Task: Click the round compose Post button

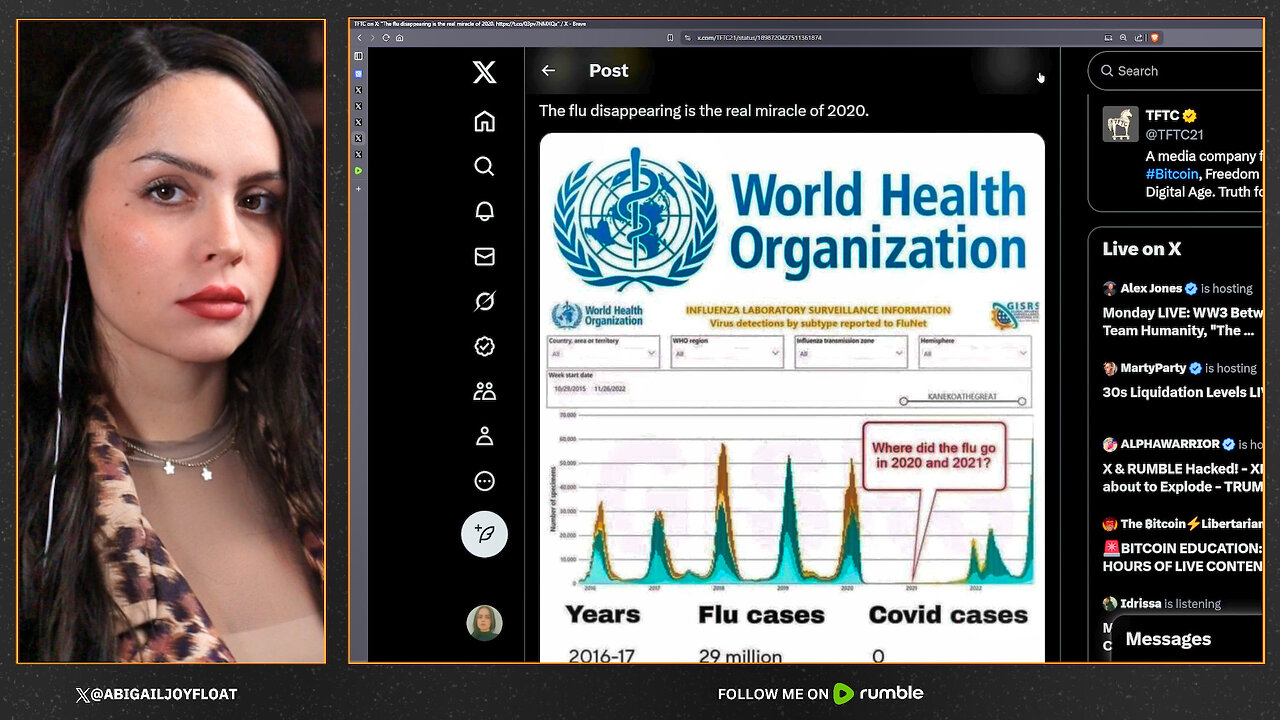Action: (484, 534)
